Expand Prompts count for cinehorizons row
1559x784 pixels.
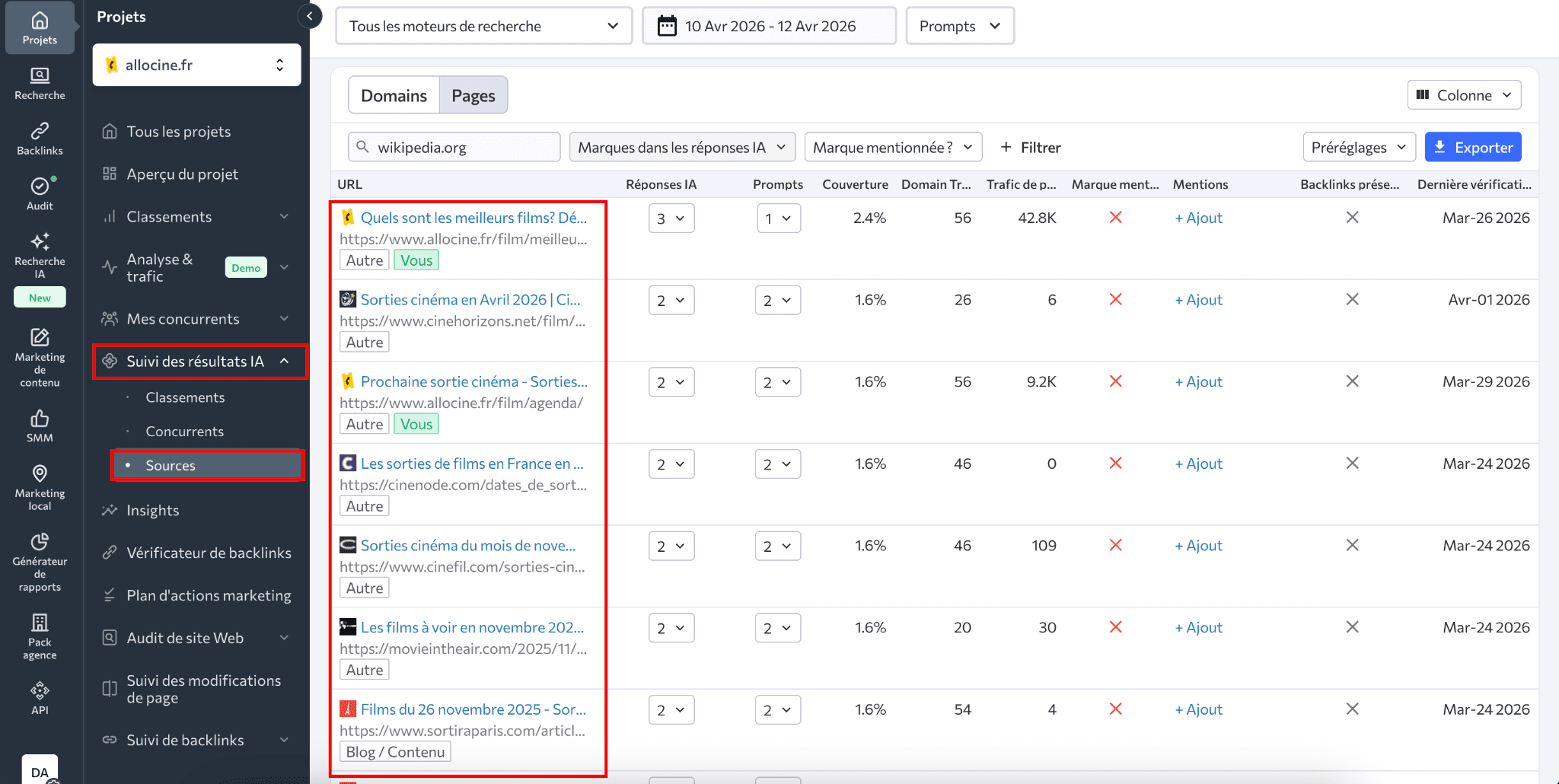778,301
